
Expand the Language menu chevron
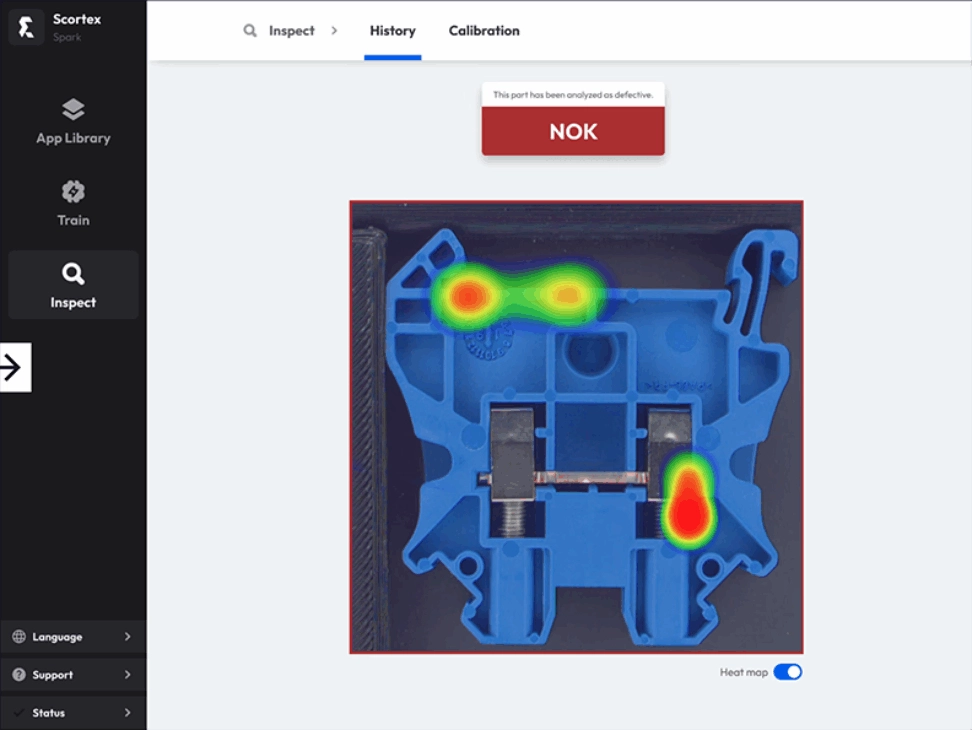[x=127, y=637]
